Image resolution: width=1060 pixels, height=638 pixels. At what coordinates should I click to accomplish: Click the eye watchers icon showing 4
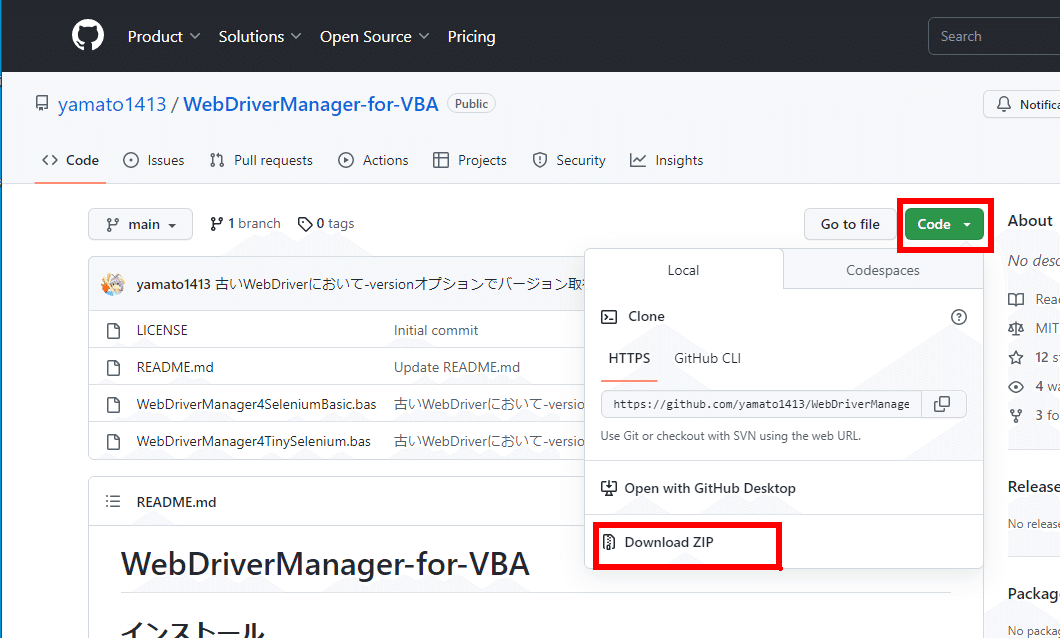[x=1016, y=387]
